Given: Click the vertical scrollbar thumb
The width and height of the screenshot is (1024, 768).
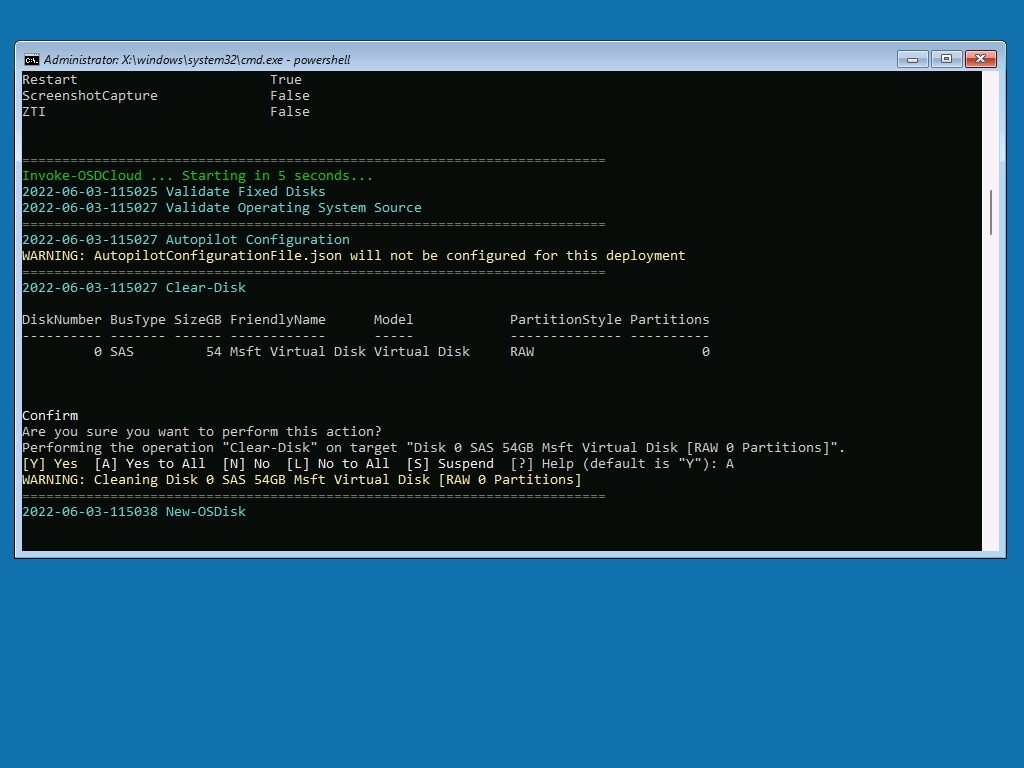Looking at the screenshot, I should coord(991,212).
